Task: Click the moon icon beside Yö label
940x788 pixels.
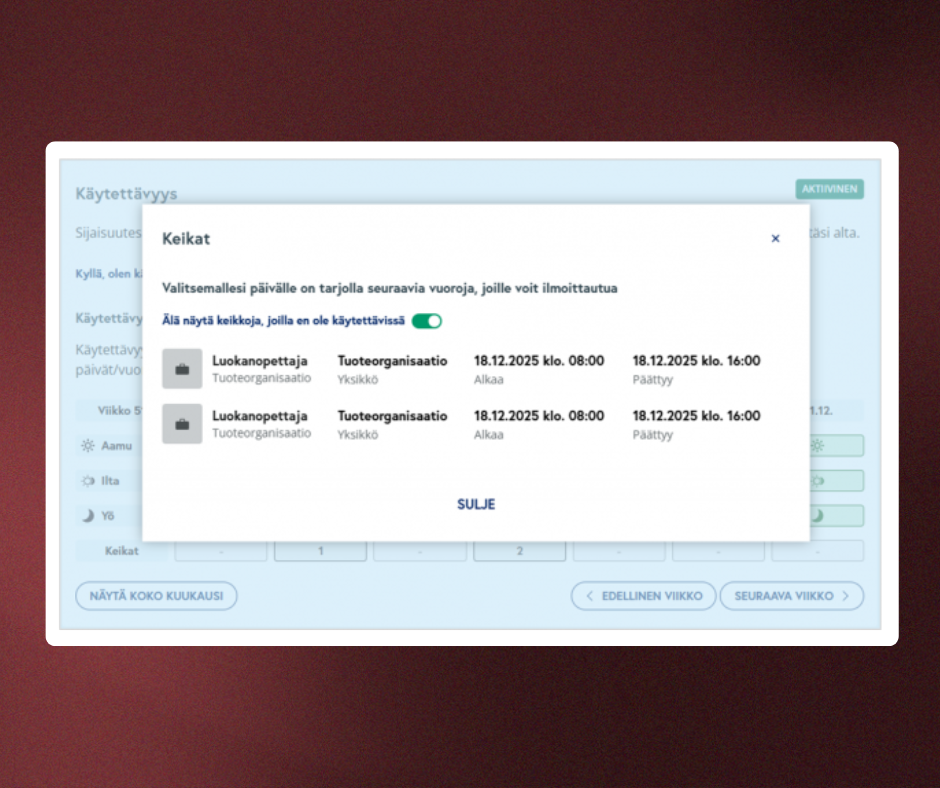Action: pyautogui.click(x=88, y=516)
